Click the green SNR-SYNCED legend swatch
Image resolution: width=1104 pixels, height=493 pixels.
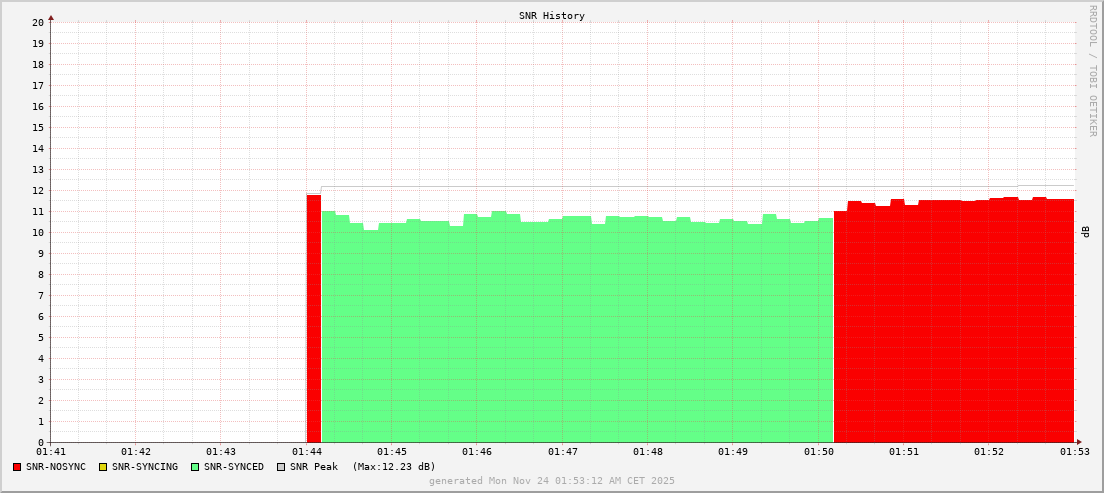coord(195,467)
